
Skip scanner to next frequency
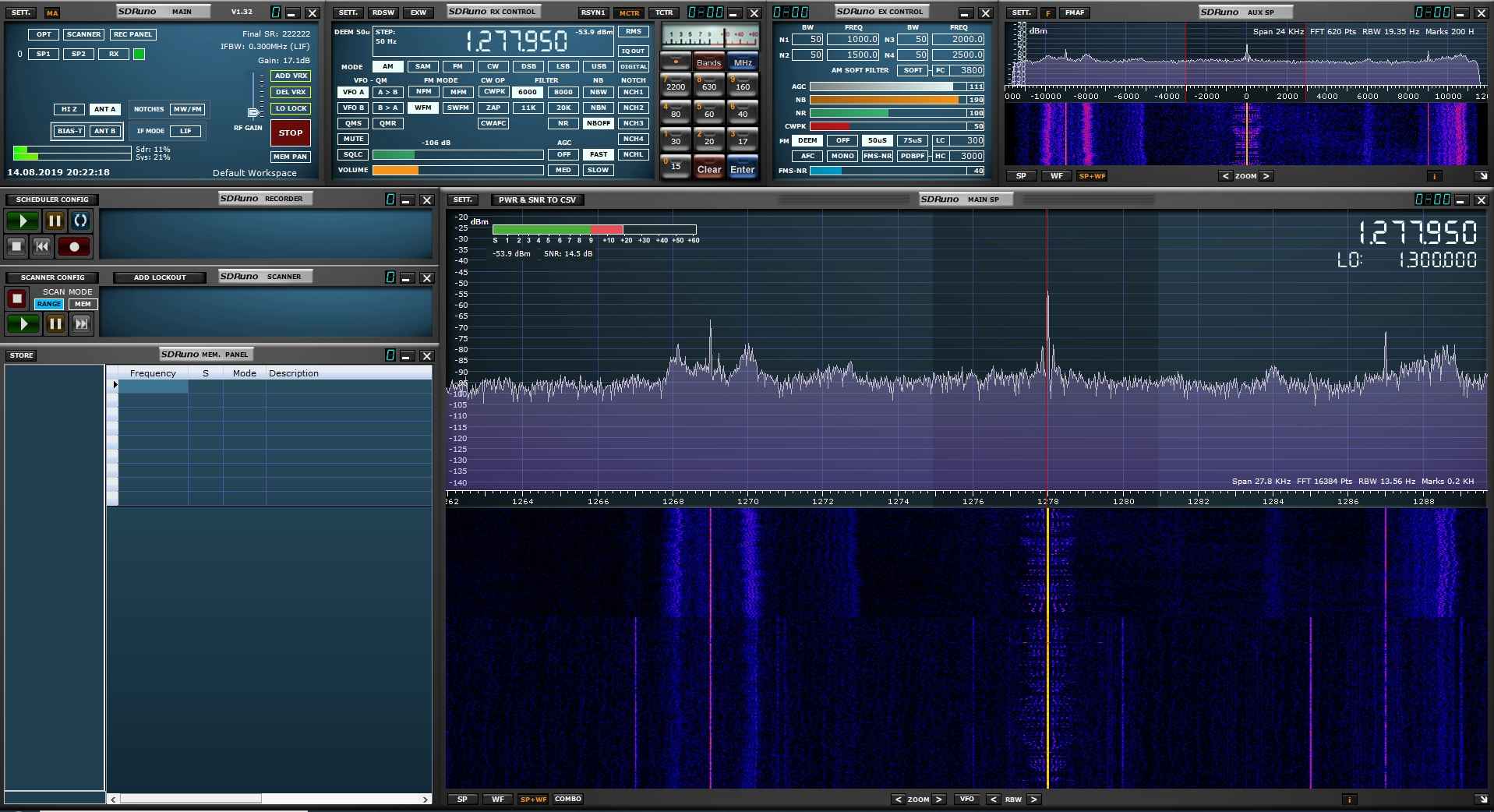point(81,323)
